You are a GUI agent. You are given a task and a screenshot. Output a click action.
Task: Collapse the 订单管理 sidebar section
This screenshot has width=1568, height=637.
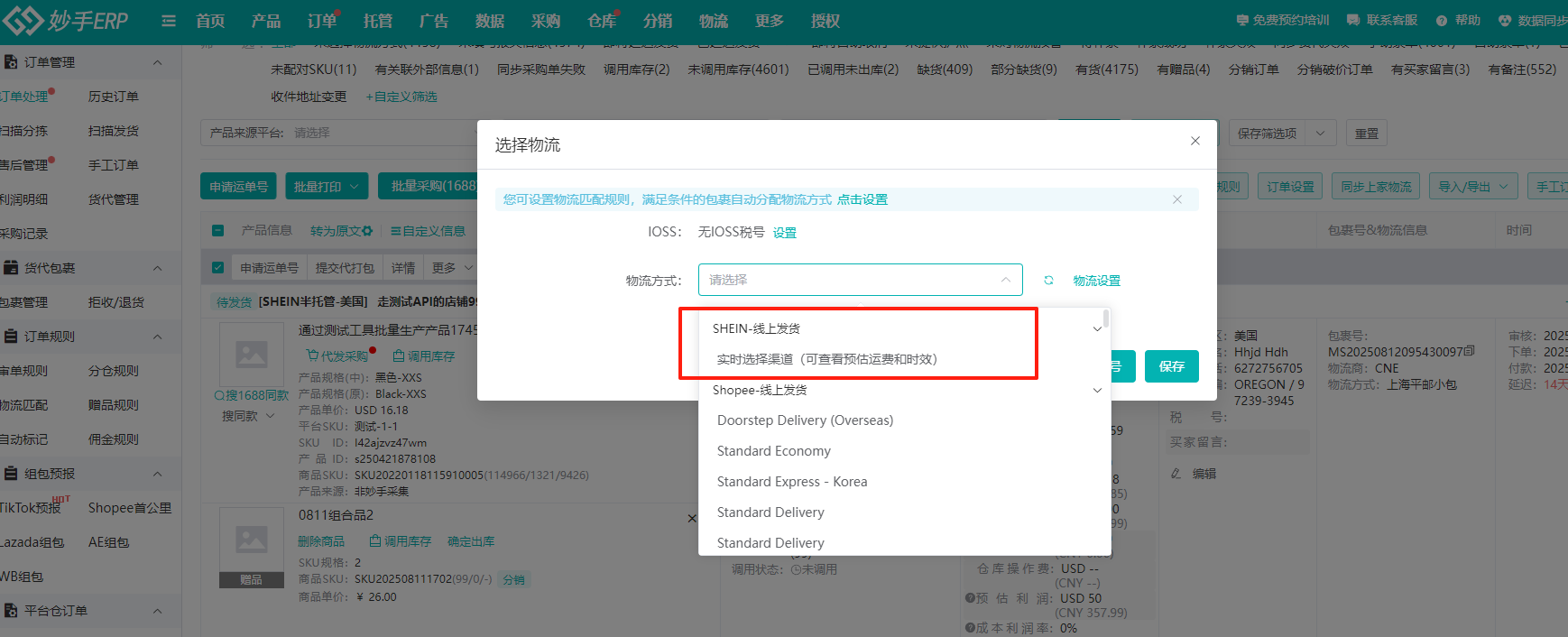point(158,62)
